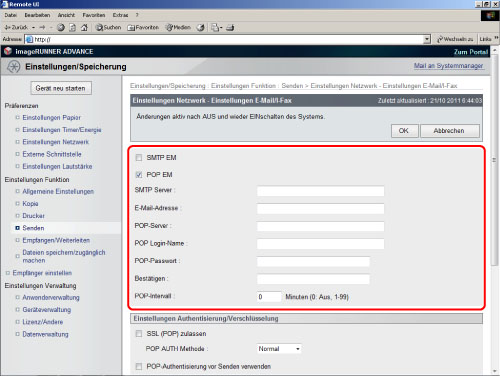Click the browser Home toolbar icon
500x376 pixels.
tap(84, 28)
